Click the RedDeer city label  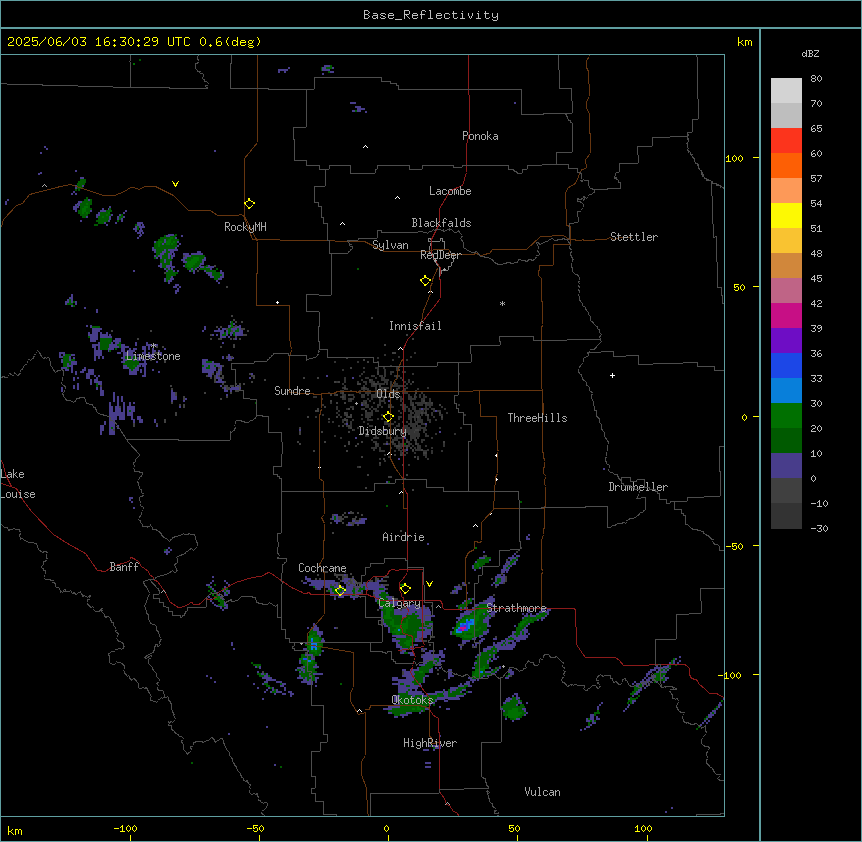(x=440, y=255)
